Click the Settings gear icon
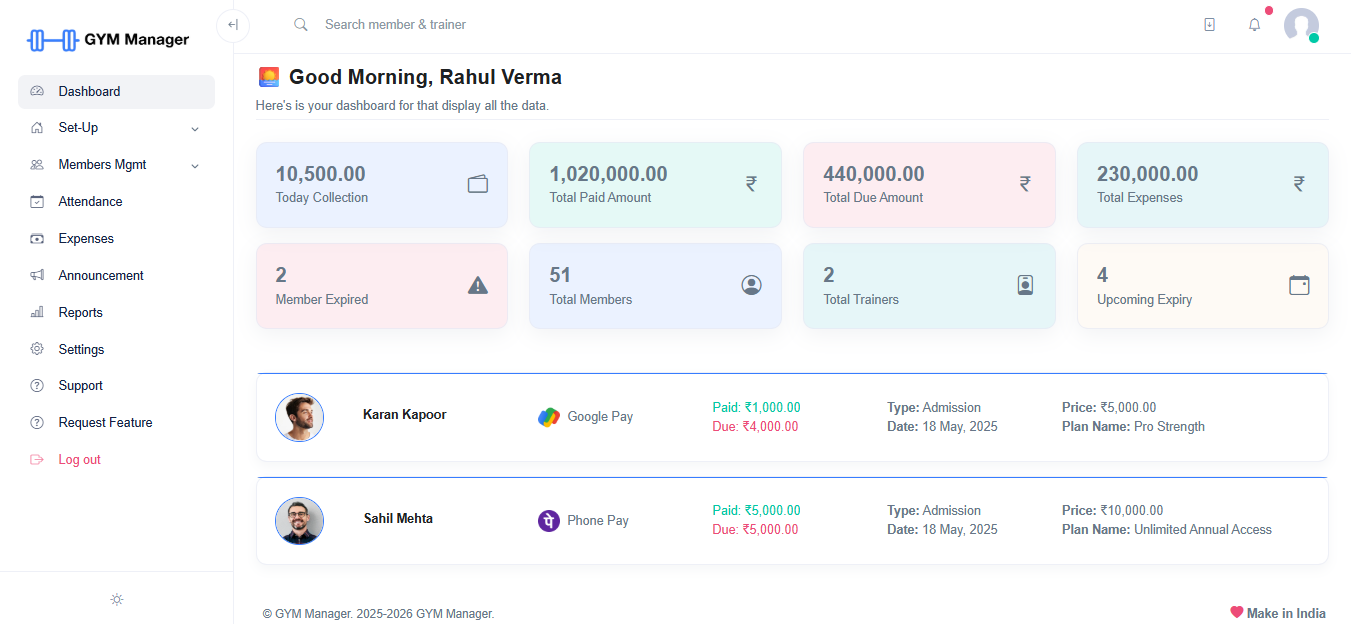This screenshot has height=624, width=1351. (x=37, y=349)
